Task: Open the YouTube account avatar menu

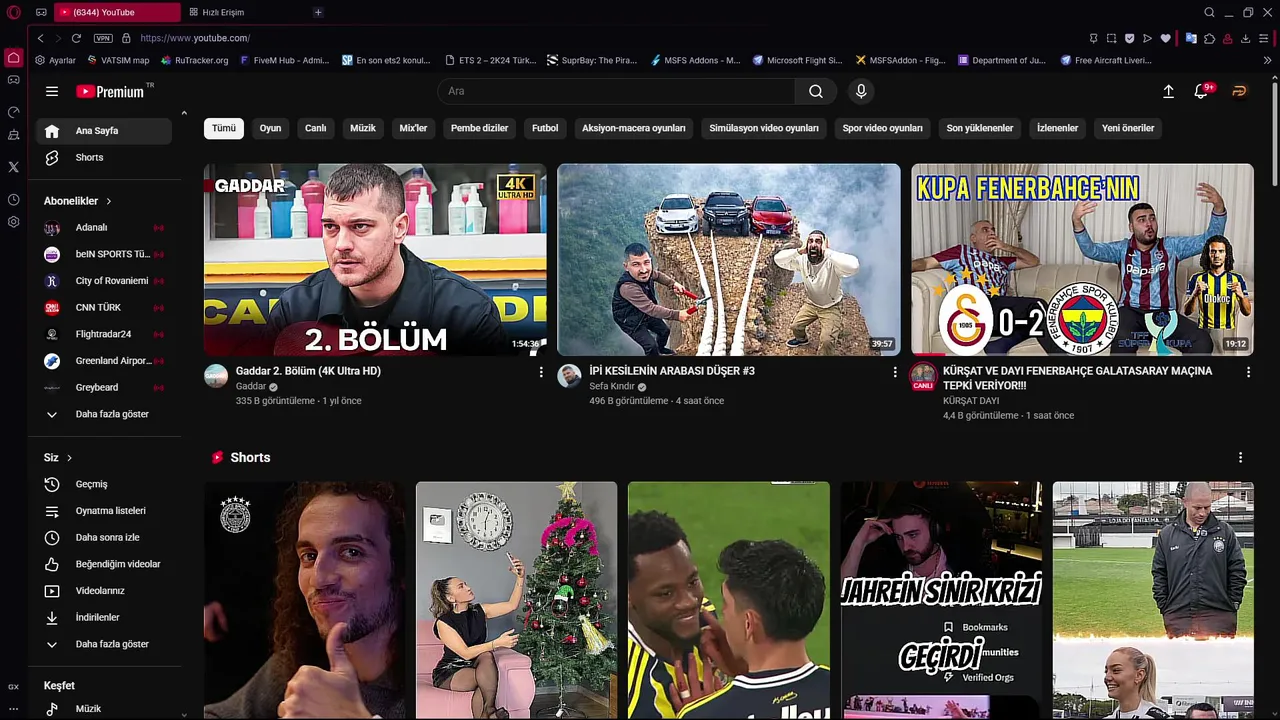Action: pos(1239,91)
